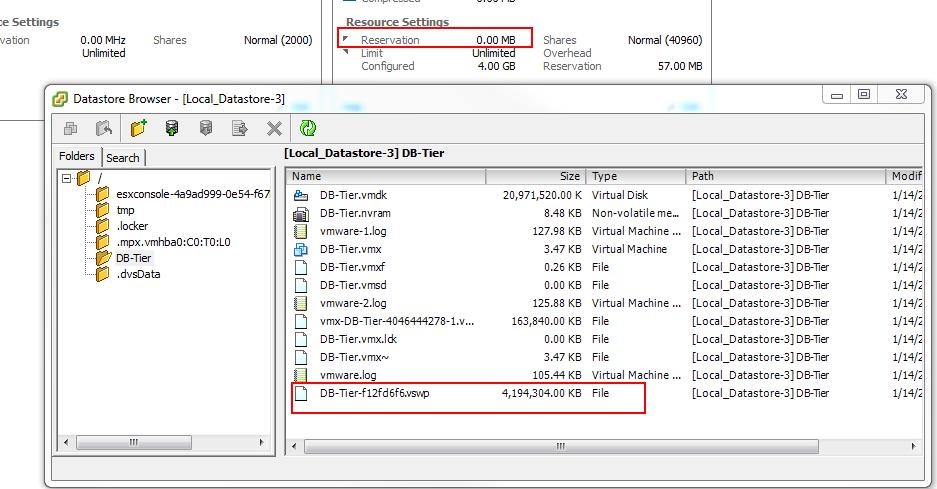Viewport: 937px width, 489px height.
Task: Click the green refresh icon
Action: [x=308, y=128]
